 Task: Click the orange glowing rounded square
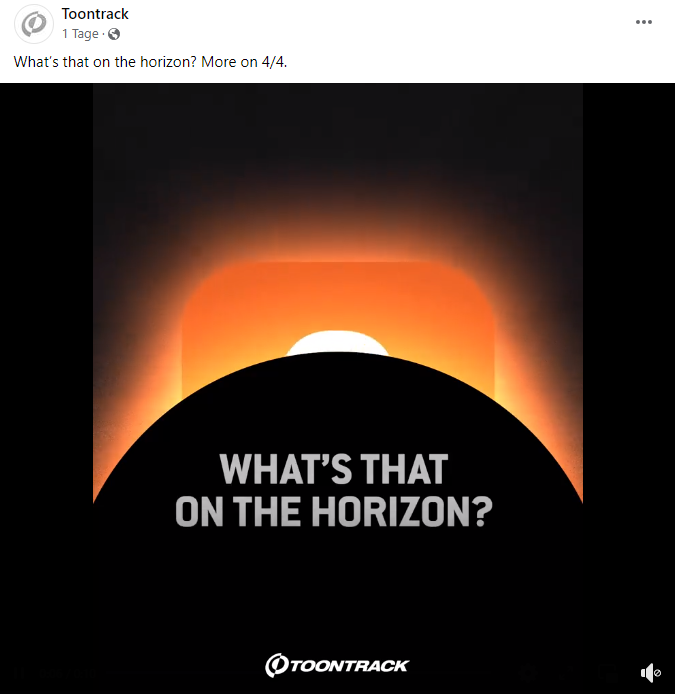click(x=338, y=301)
